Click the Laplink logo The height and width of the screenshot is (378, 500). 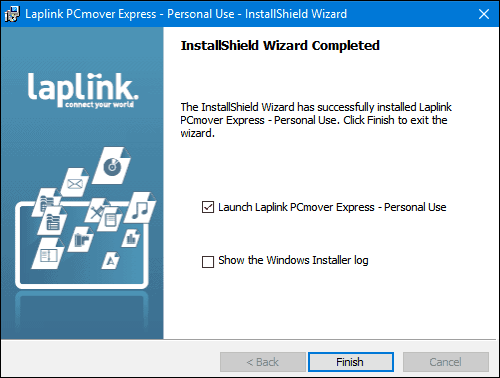click(83, 90)
